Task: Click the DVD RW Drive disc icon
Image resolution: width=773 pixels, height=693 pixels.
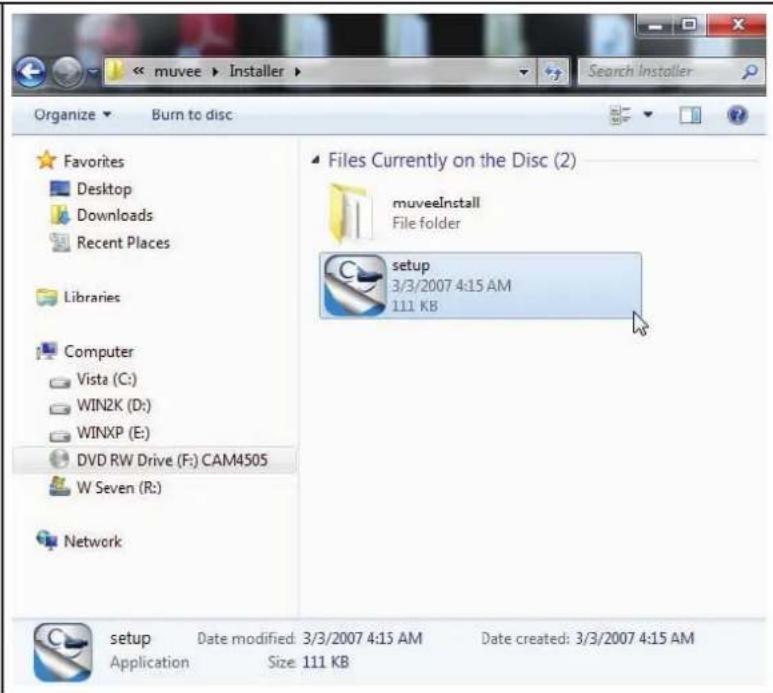Action: coord(60,459)
